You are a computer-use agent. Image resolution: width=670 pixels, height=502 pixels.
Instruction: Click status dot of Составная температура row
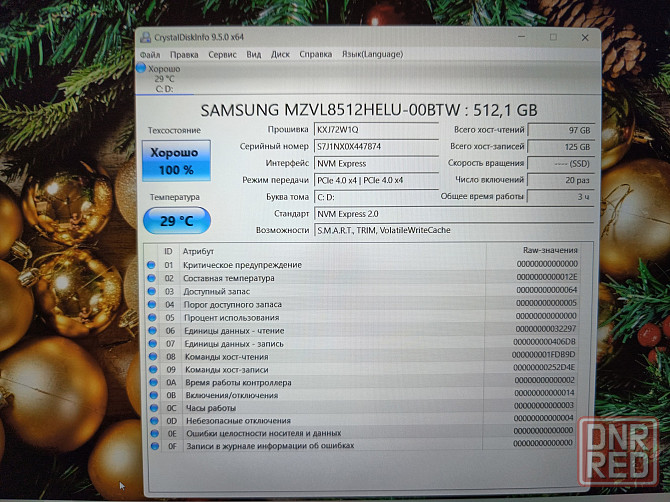coord(151,278)
